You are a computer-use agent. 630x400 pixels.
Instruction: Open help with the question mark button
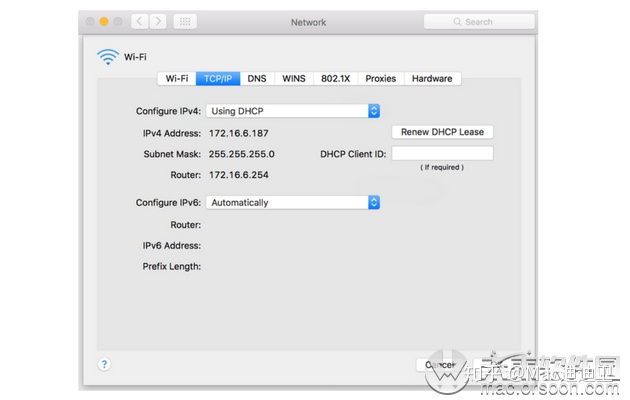(104, 364)
